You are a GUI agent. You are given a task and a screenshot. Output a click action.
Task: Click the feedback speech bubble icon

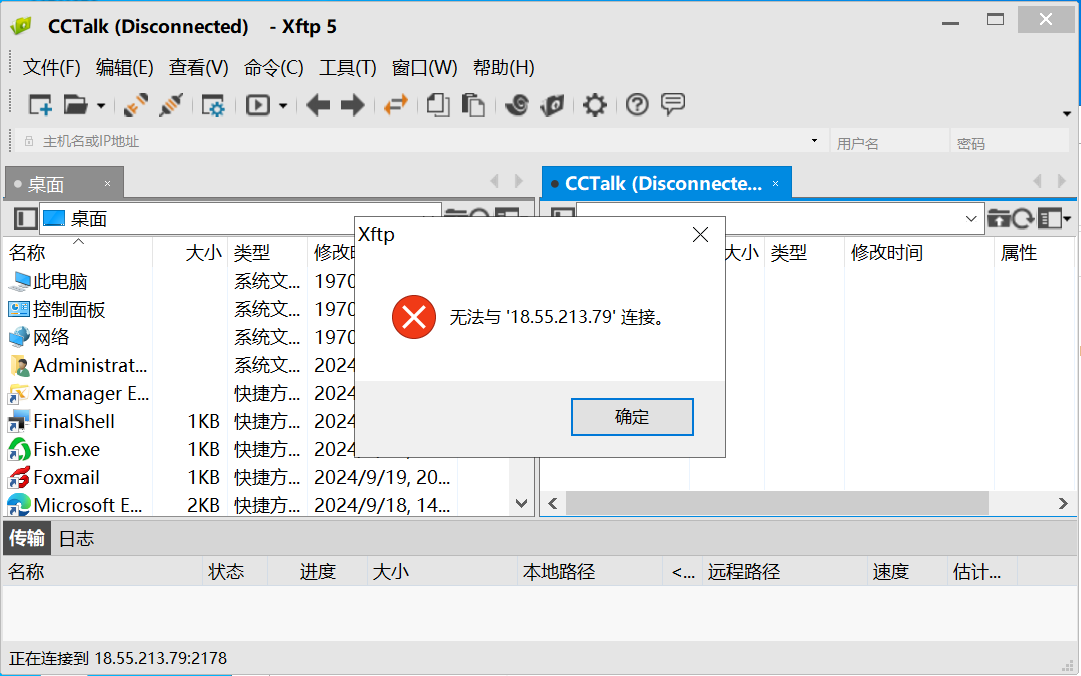[673, 105]
